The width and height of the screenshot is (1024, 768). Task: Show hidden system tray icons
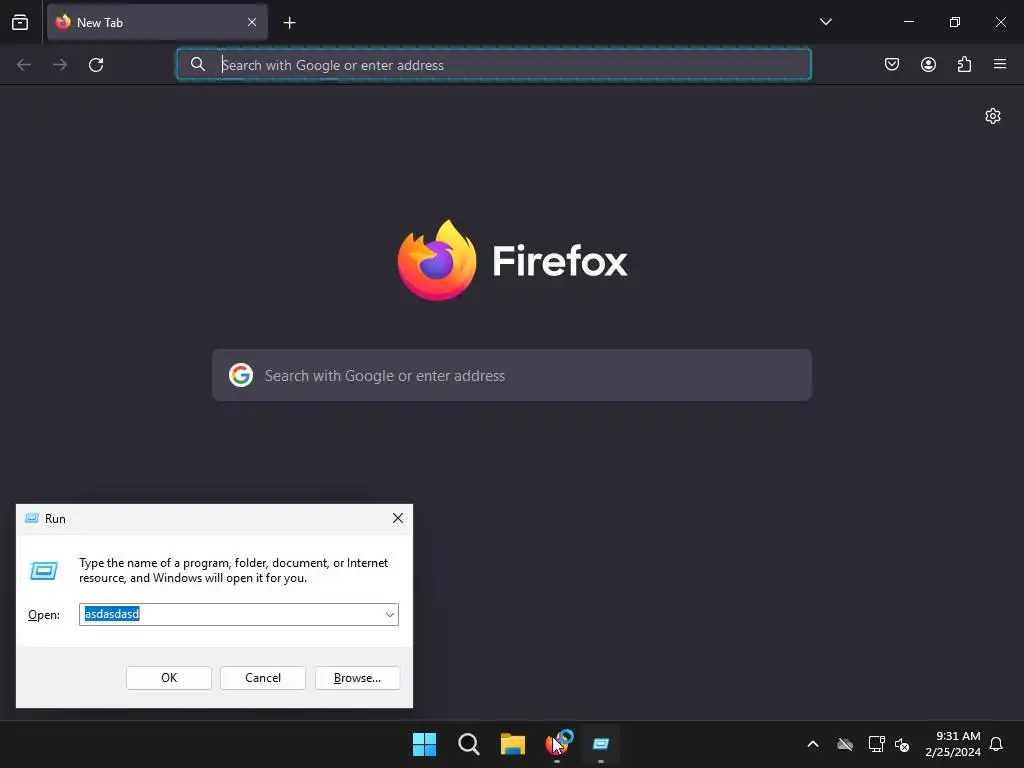coord(813,744)
